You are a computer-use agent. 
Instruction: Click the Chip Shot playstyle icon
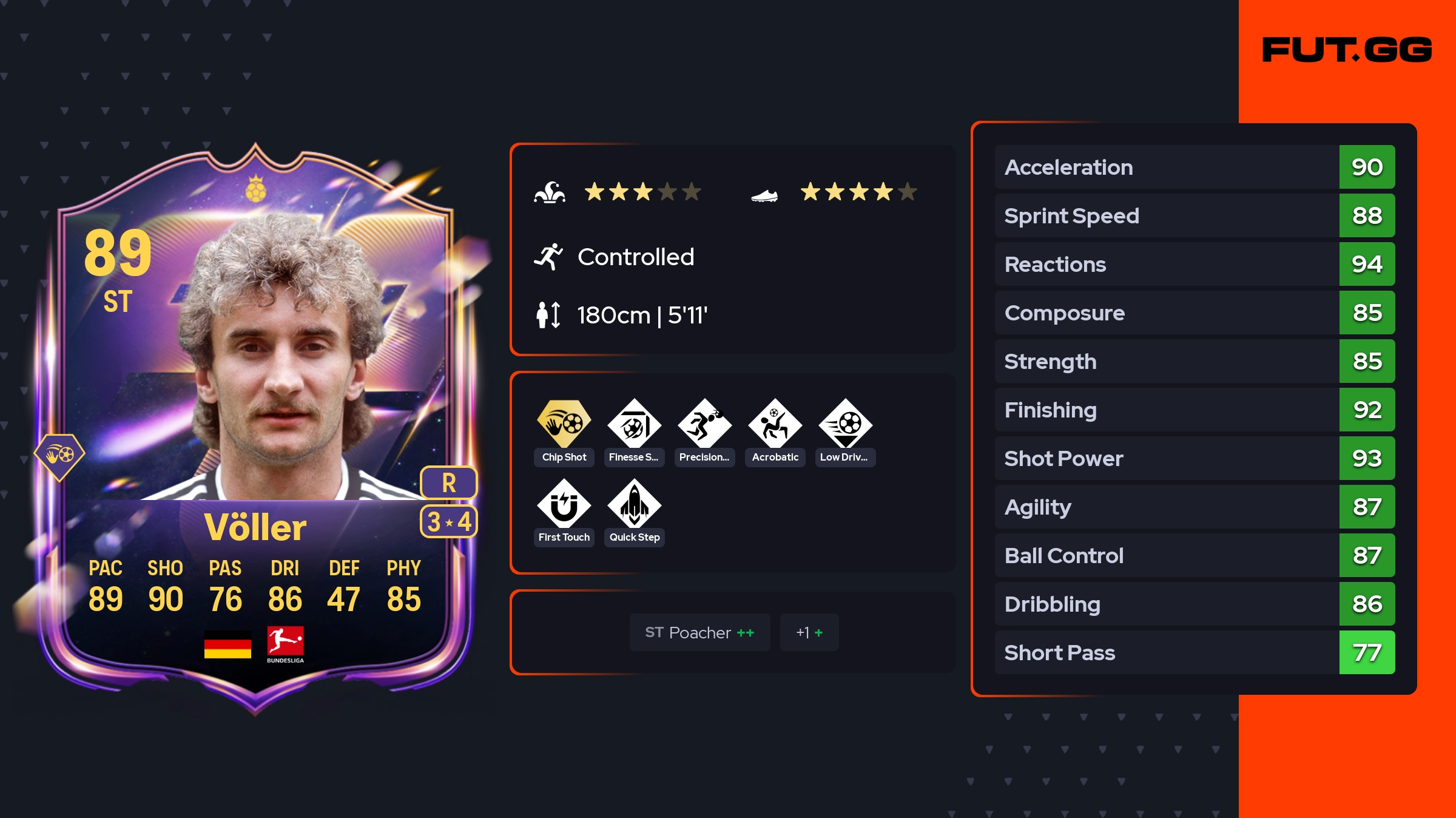(564, 424)
